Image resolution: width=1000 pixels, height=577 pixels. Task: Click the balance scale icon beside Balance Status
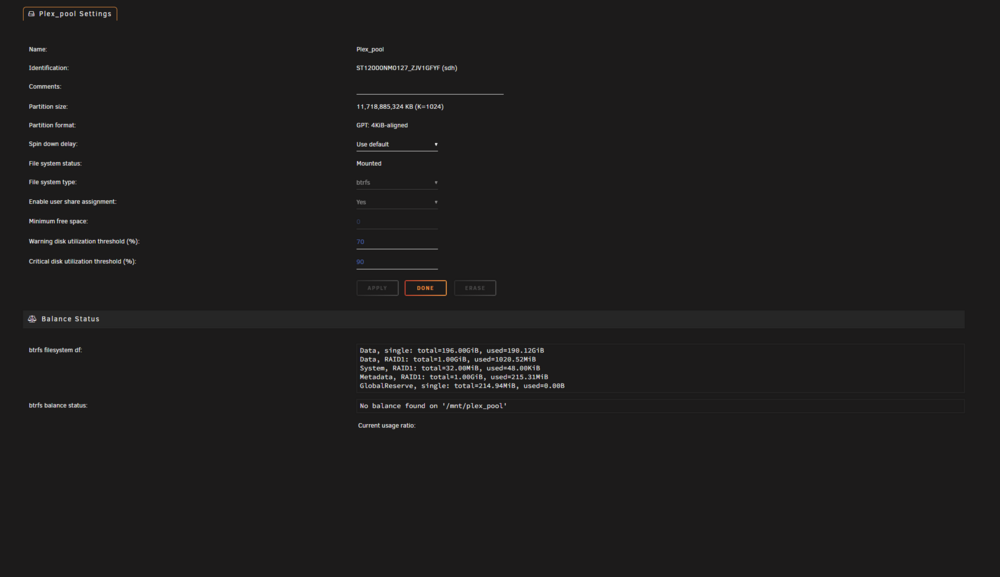click(x=32, y=319)
